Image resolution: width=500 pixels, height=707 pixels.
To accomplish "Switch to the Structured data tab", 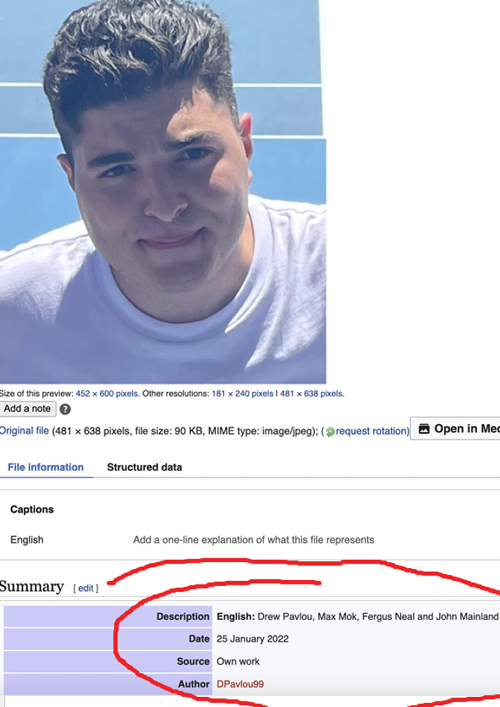I will tap(144, 467).
